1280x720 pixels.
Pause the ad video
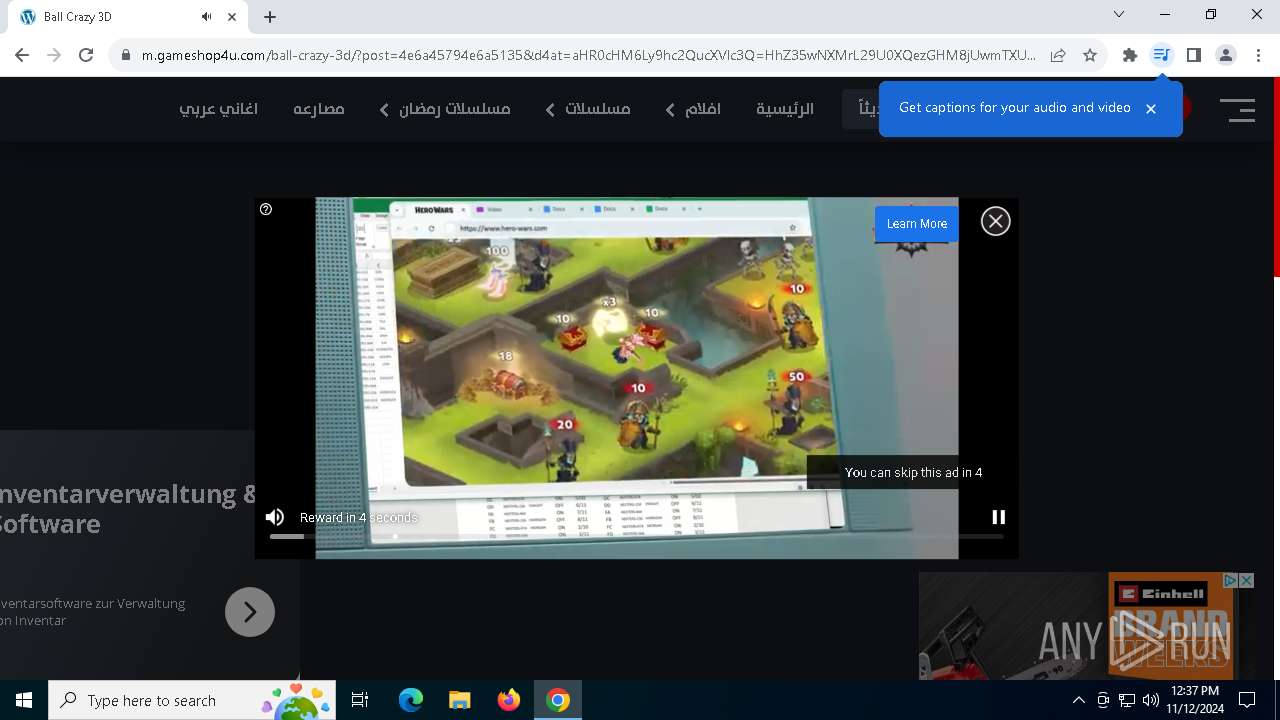point(998,517)
